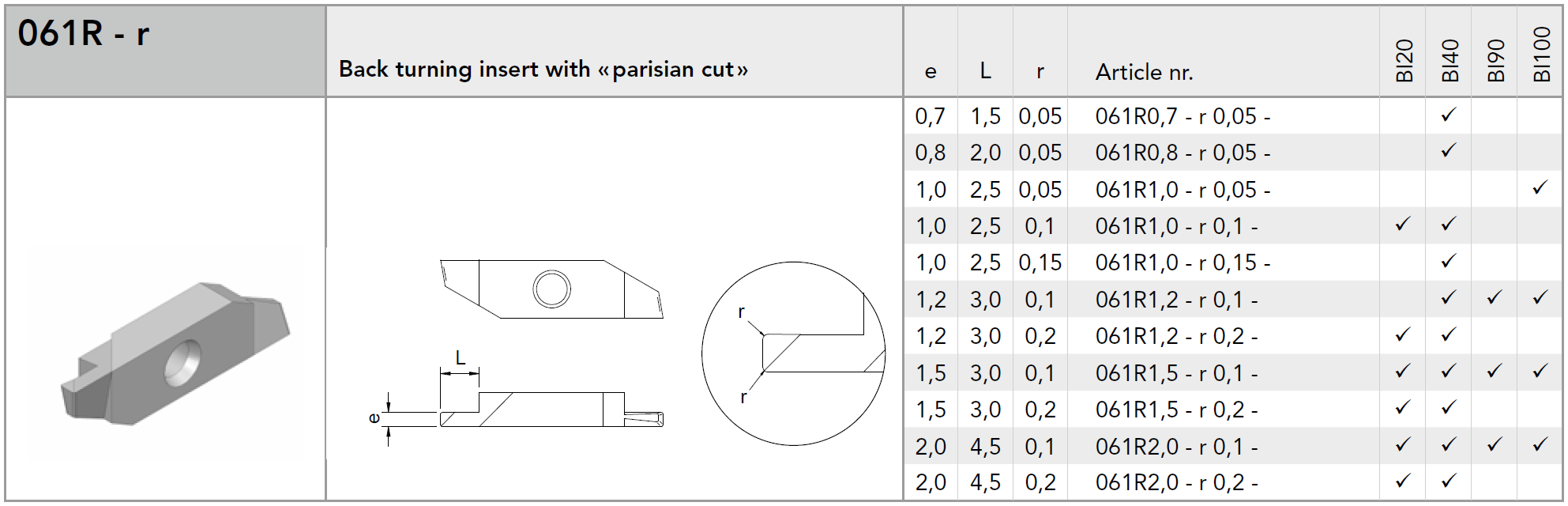Select article 061R2,0 - r 0,1 -
The height and width of the screenshot is (506, 1568).
(1176, 447)
